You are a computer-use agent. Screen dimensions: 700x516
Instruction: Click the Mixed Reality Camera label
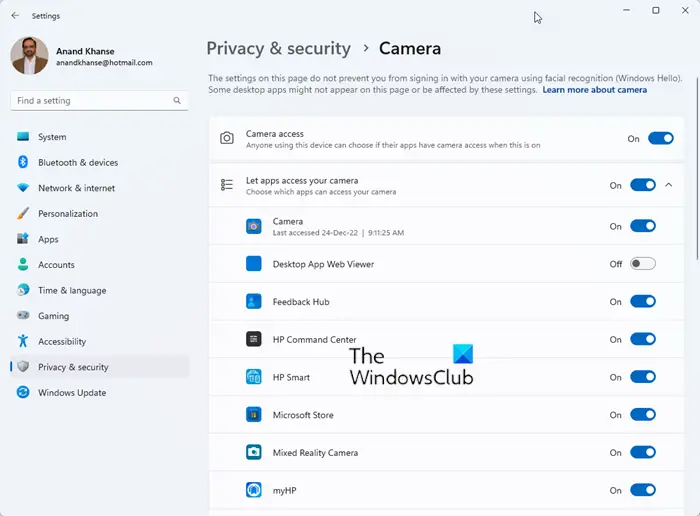point(315,453)
